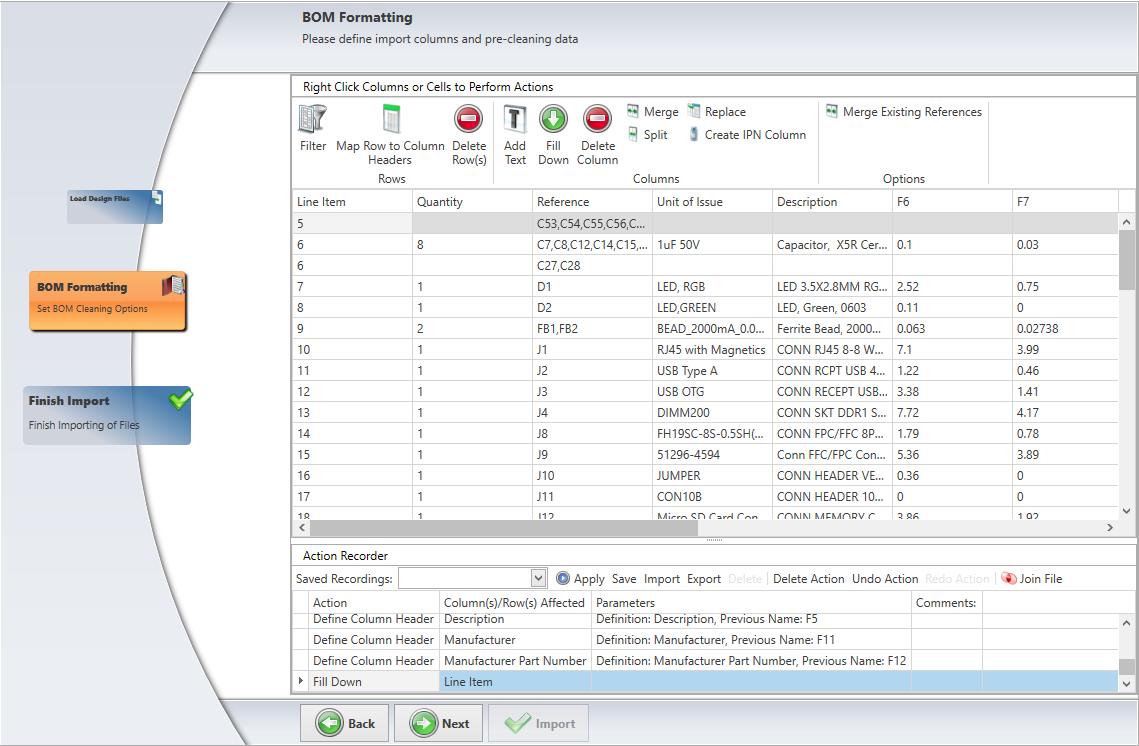This screenshot has width=1139, height=746.
Task: Click Apply in Action Recorder
Action: pyautogui.click(x=580, y=579)
